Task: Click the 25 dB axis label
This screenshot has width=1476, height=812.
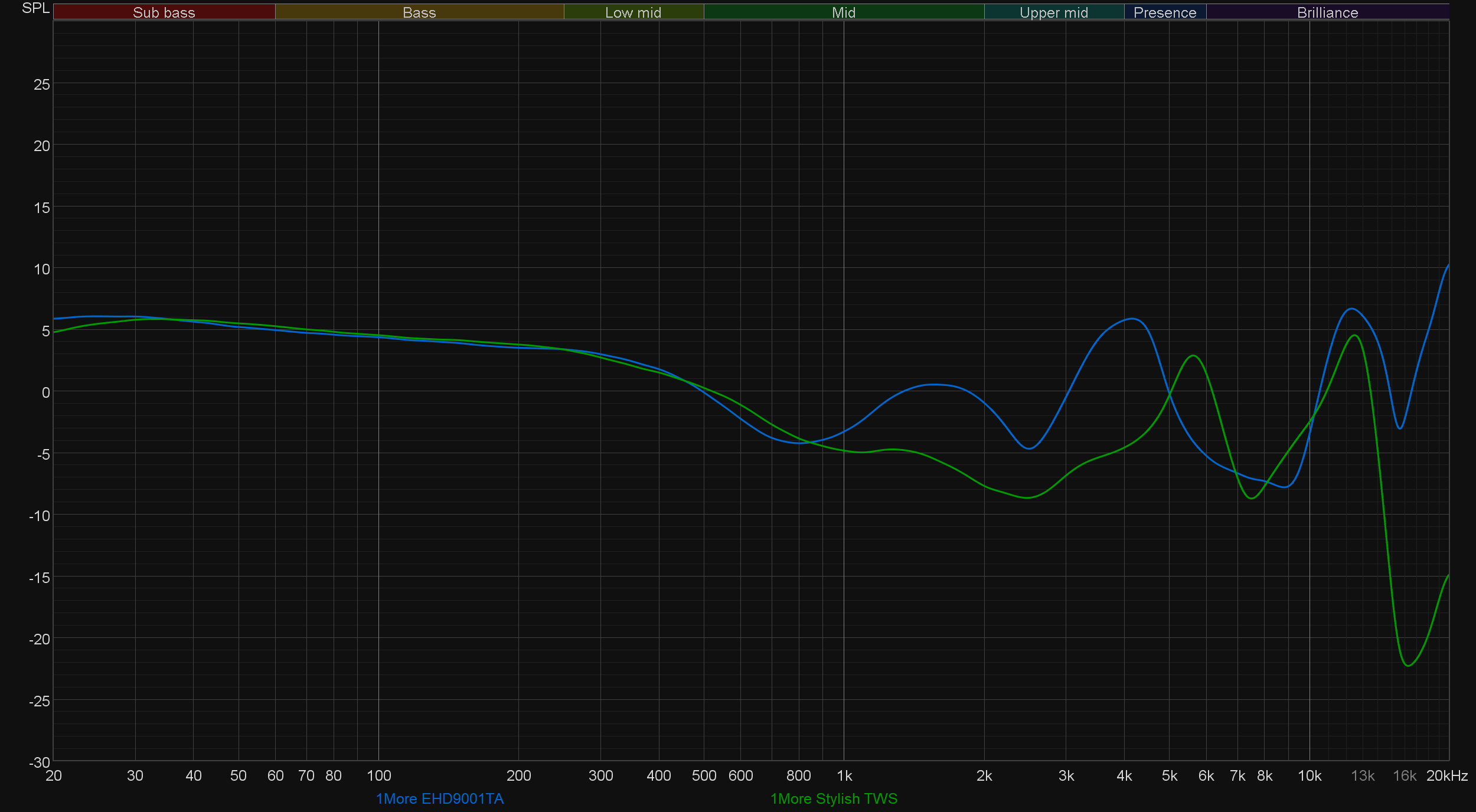Action: click(42, 84)
